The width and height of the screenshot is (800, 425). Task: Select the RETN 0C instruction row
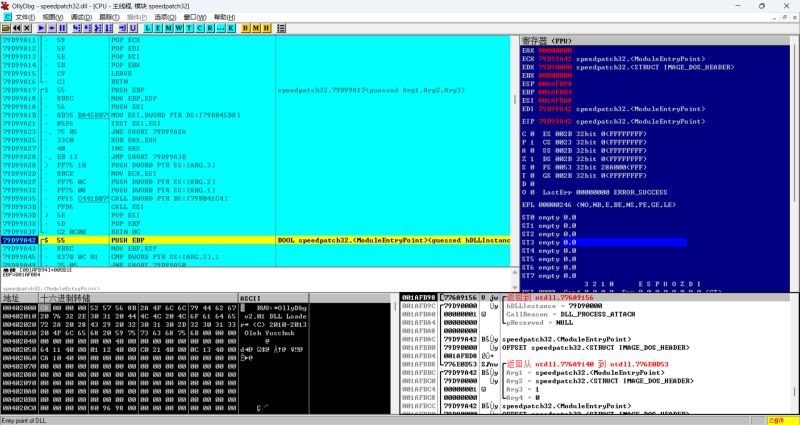(255, 232)
